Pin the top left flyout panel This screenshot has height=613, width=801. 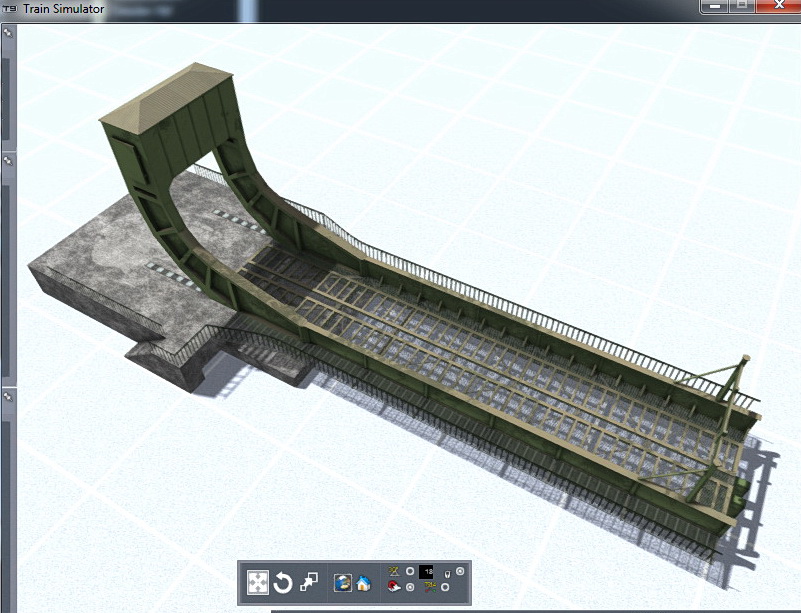click(x=8, y=32)
